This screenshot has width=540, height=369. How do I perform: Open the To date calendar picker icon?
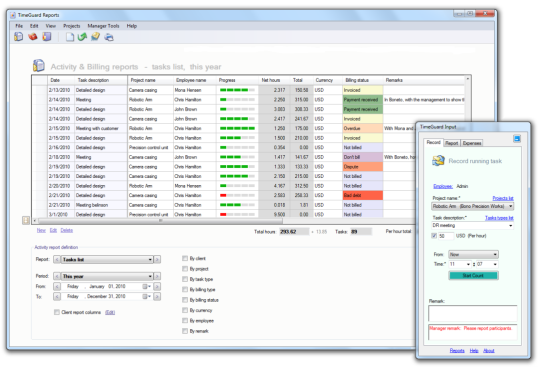146,297
